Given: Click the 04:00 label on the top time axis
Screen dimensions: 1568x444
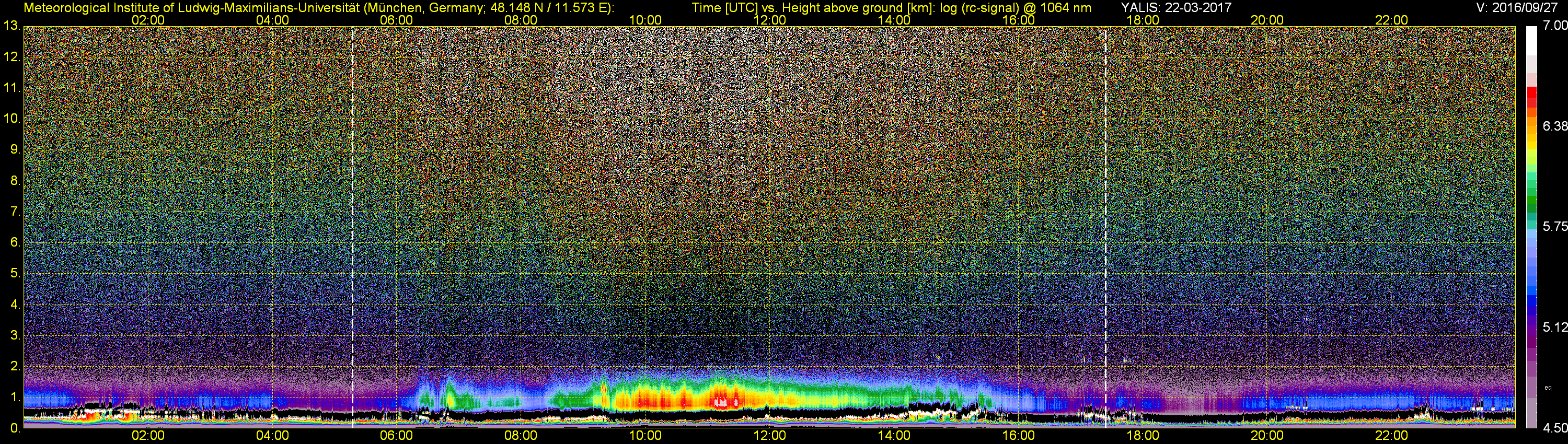Looking at the screenshot, I should pos(272,20).
